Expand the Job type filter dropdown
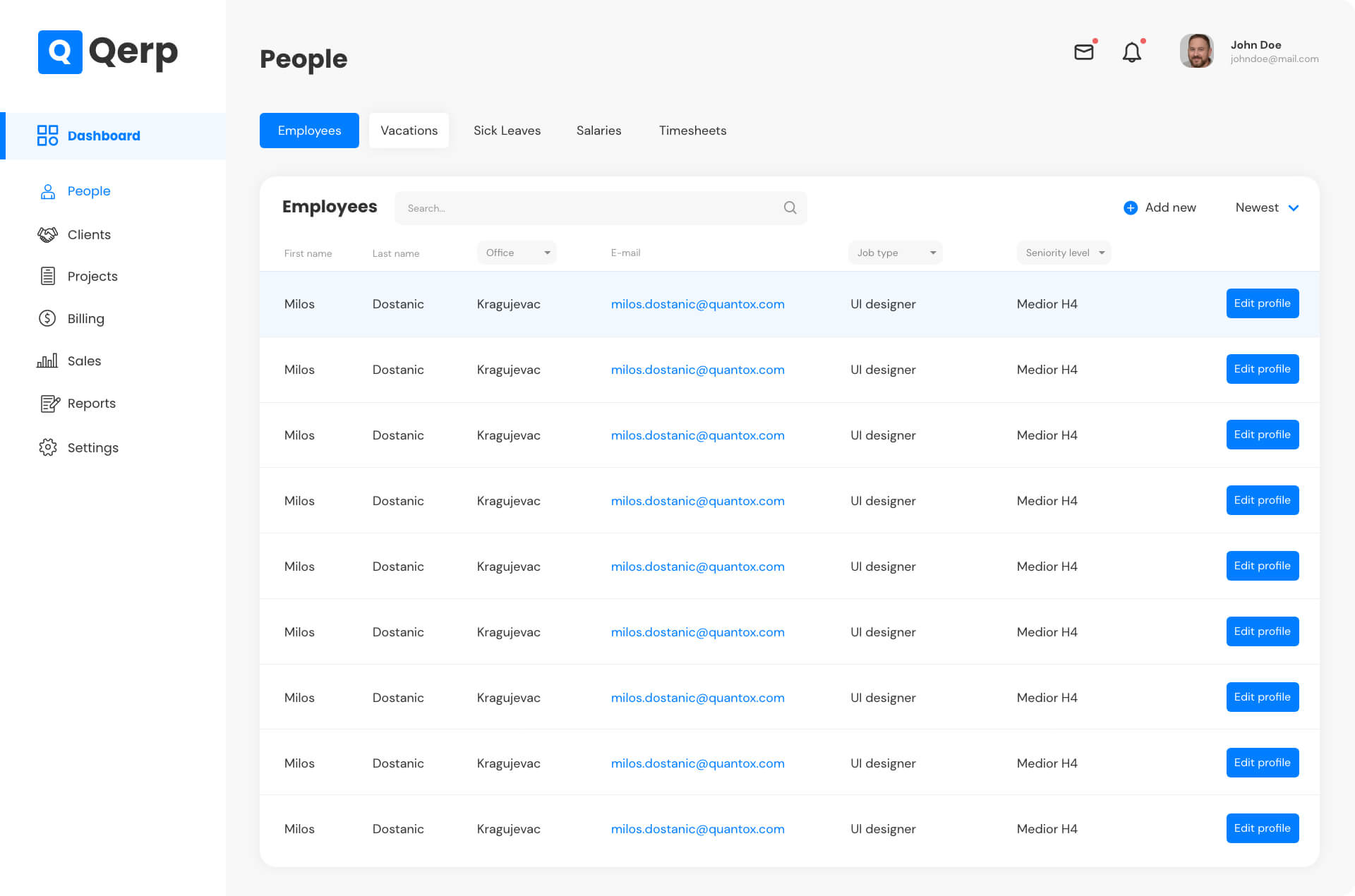 (895, 253)
